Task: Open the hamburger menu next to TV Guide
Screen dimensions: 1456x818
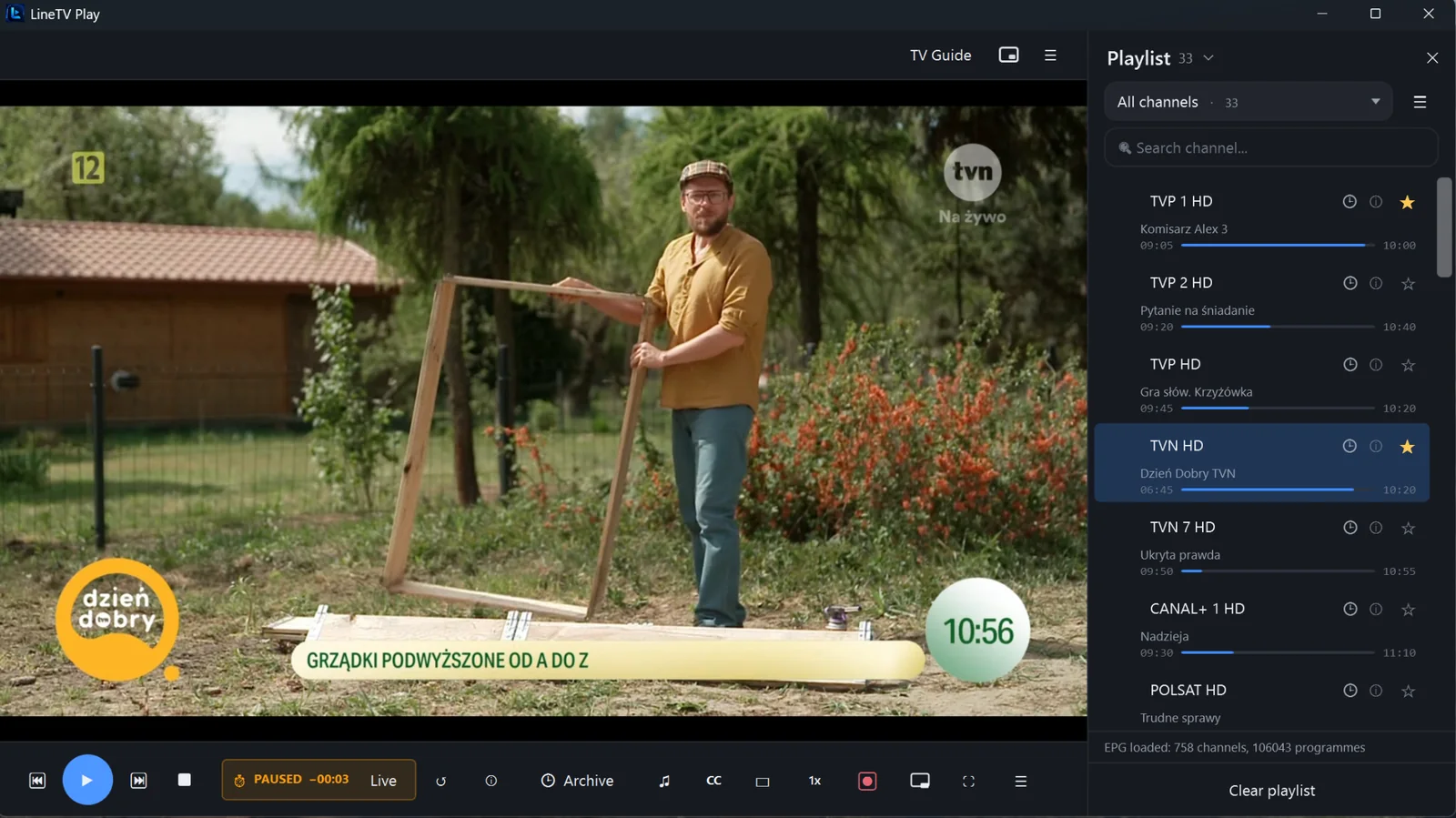Action: (x=1050, y=56)
